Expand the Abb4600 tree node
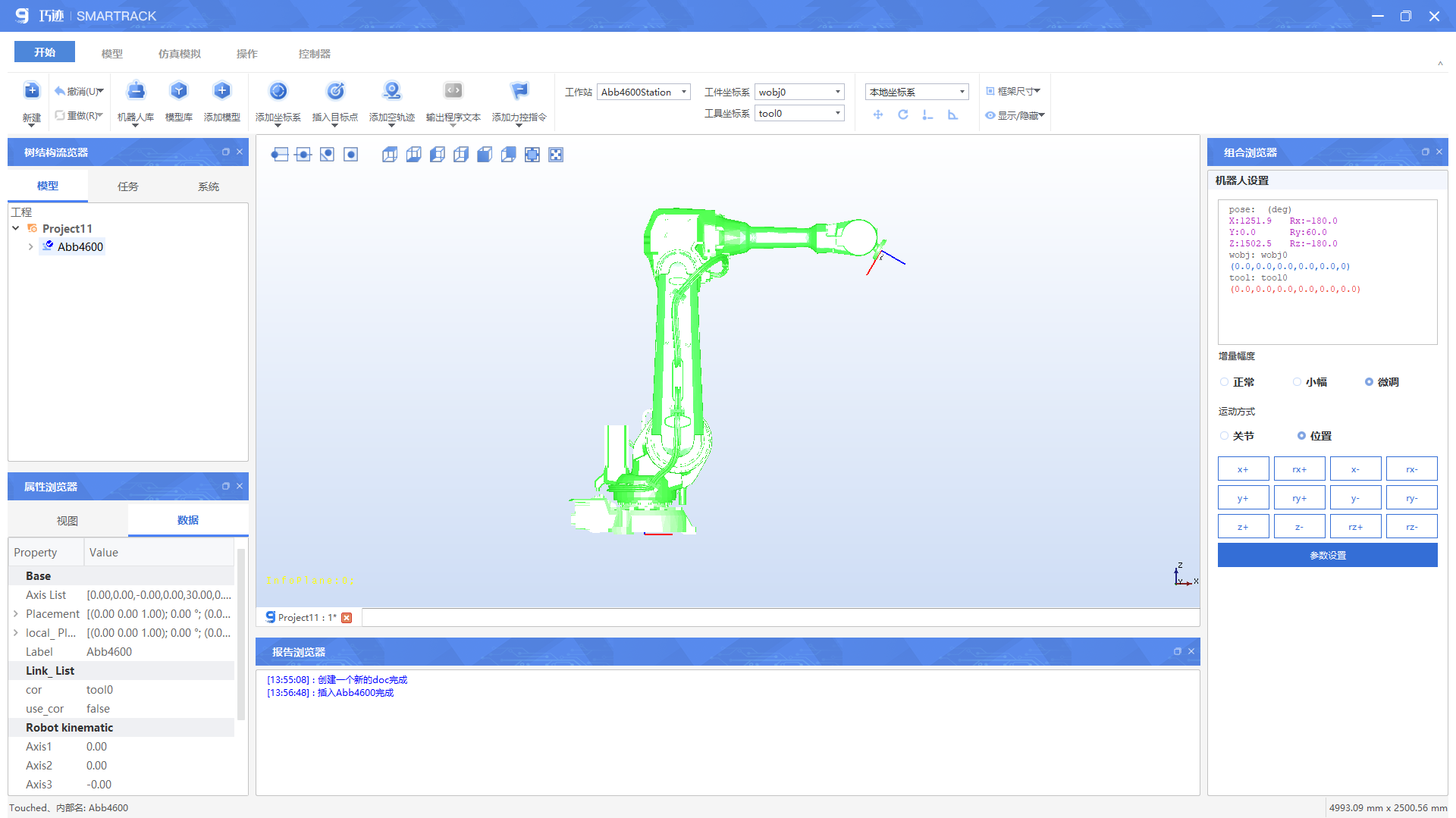This screenshot has width=1456, height=818. (30, 246)
